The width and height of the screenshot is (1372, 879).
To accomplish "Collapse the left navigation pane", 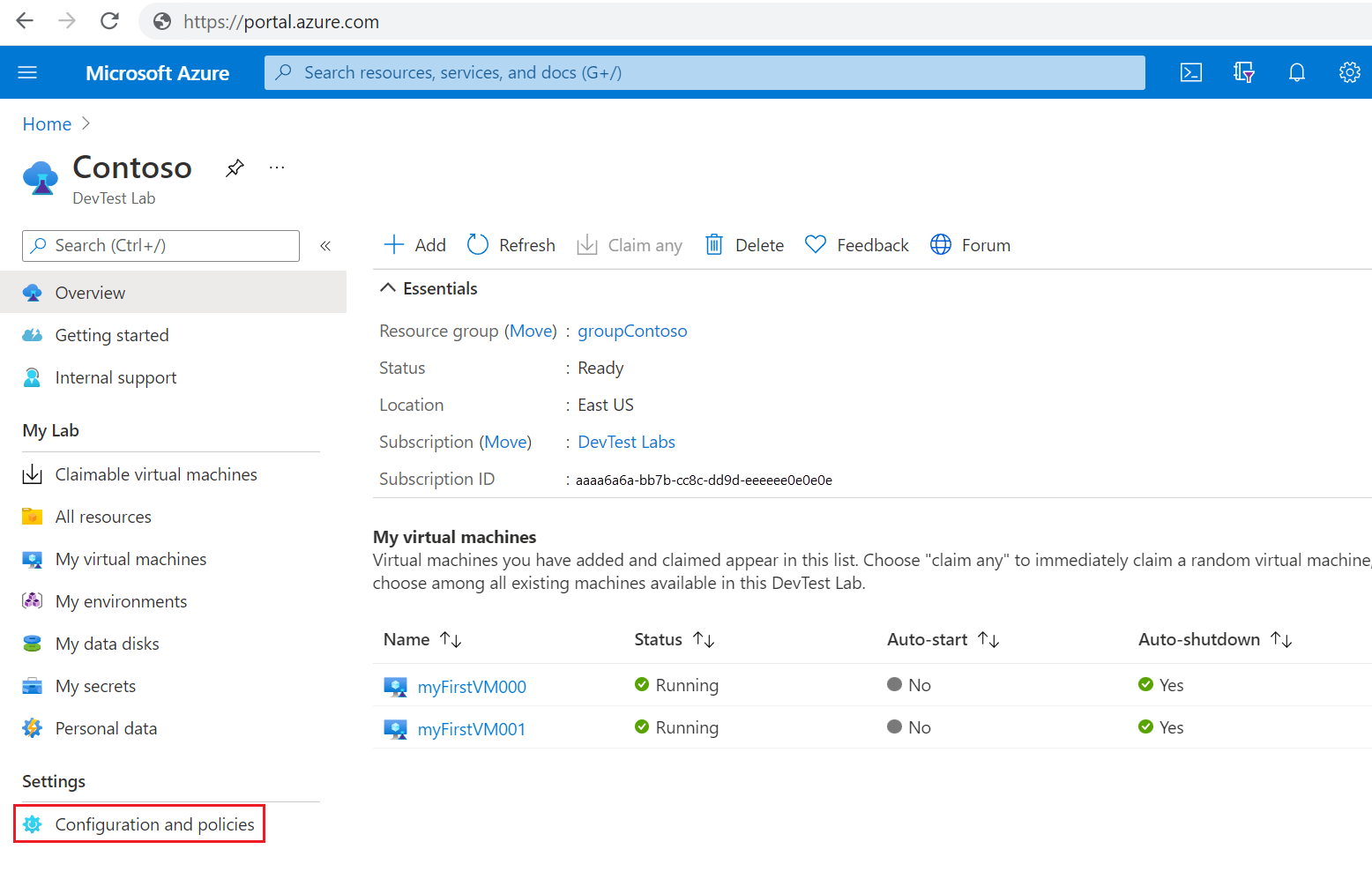I will pyautogui.click(x=325, y=246).
